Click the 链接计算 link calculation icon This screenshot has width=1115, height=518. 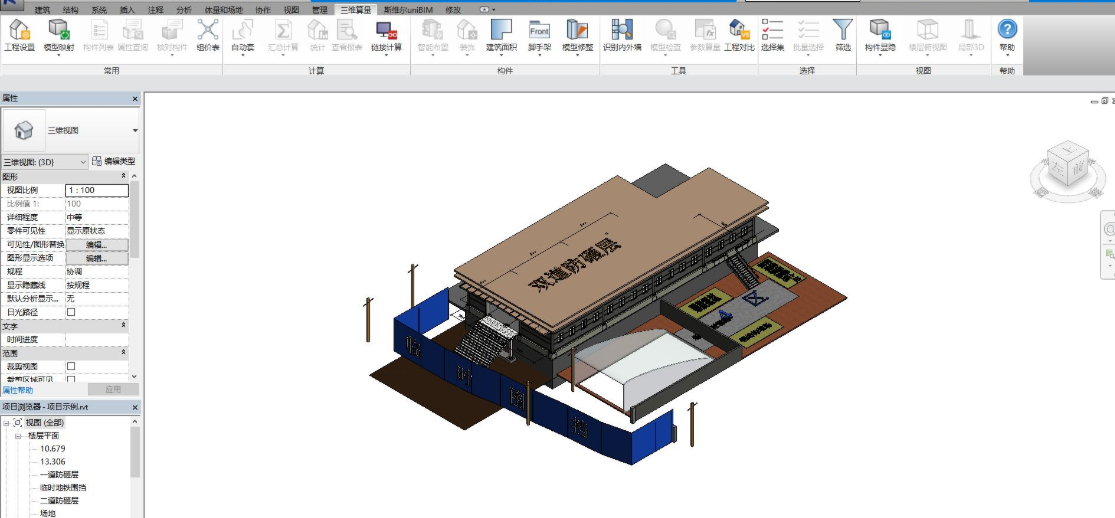click(386, 30)
